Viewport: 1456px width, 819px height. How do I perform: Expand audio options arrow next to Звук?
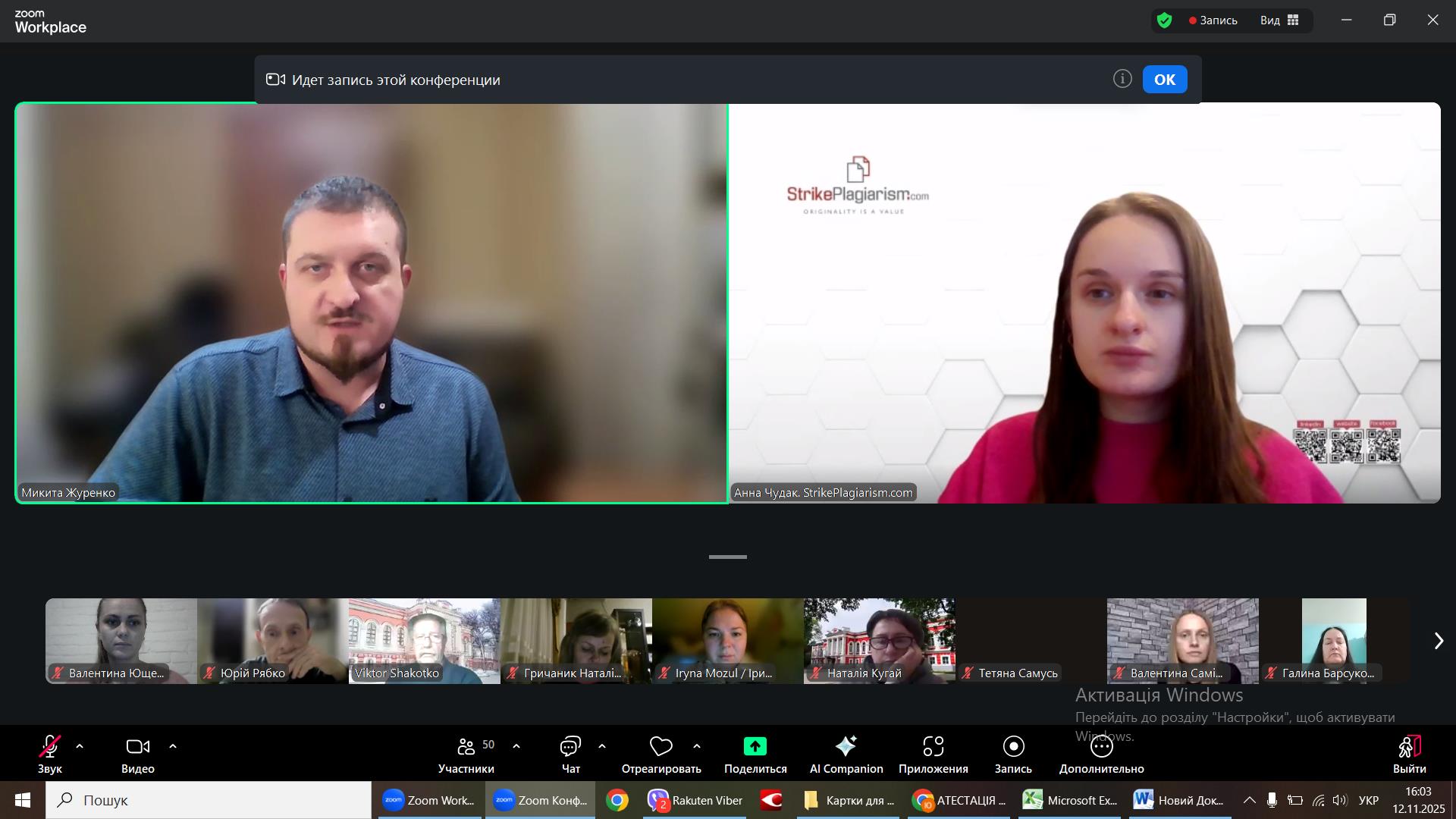point(80,746)
